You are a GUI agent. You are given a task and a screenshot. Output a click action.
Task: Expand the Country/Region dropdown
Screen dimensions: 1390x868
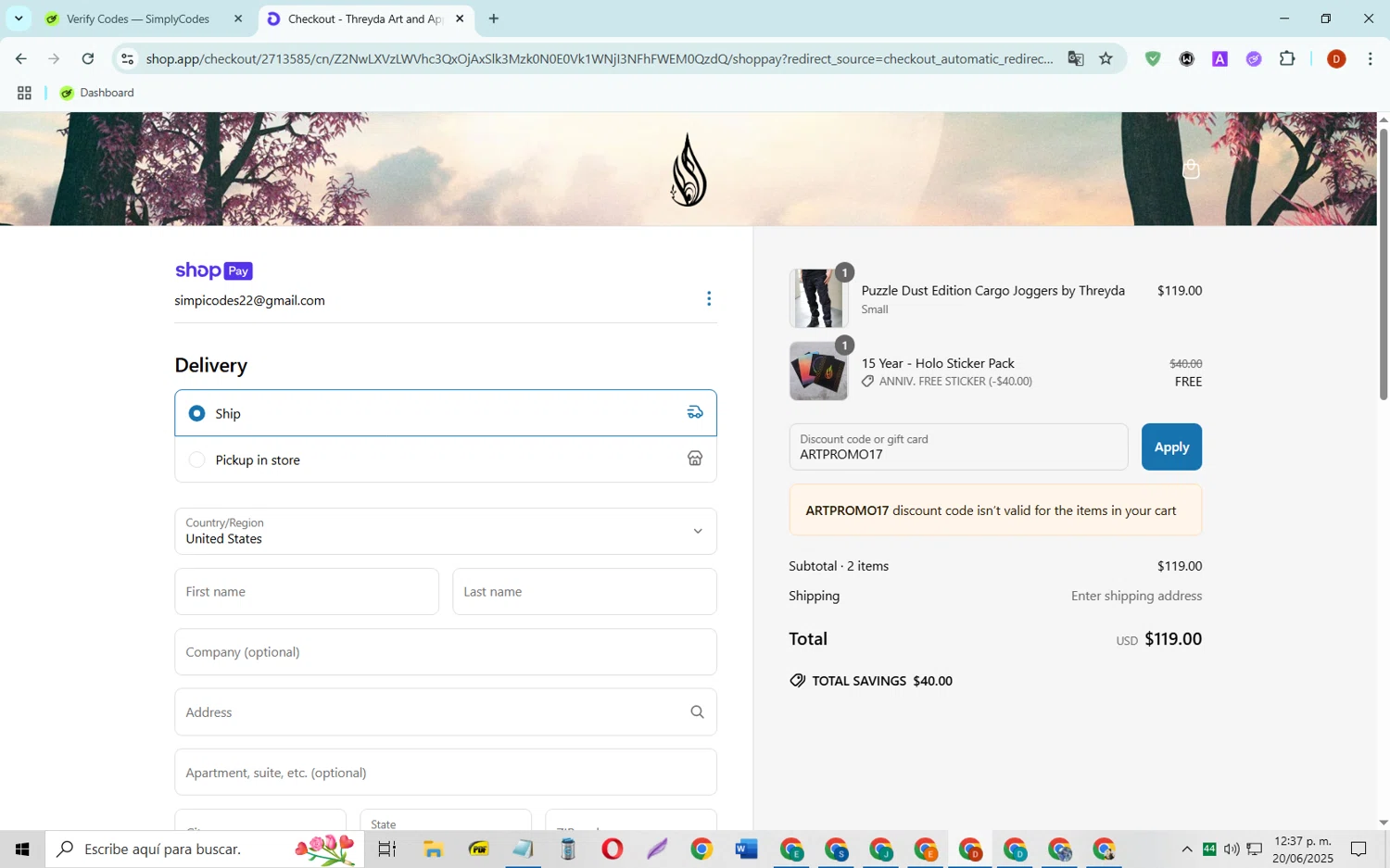(446, 531)
